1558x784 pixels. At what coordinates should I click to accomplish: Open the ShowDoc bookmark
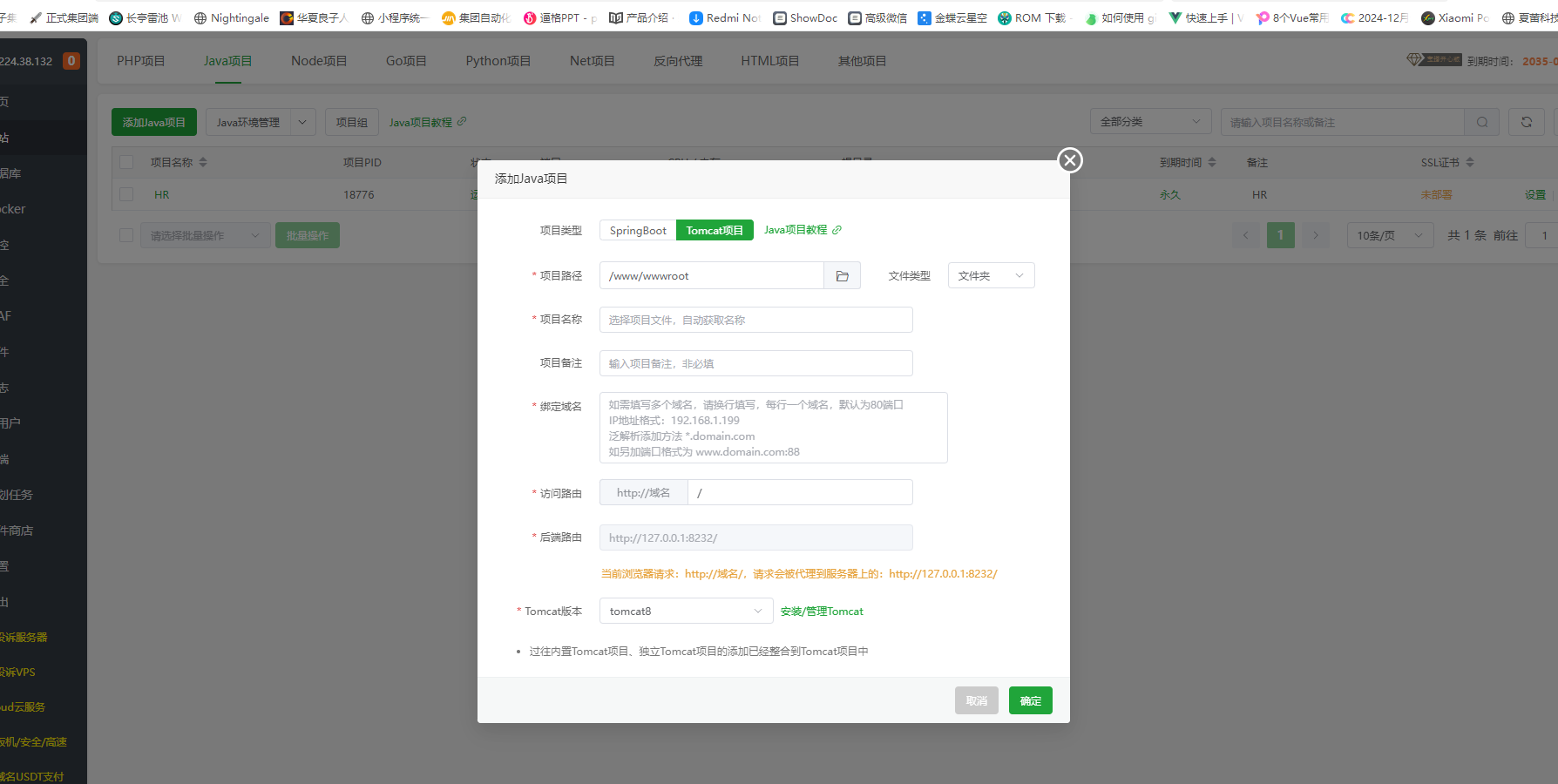point(804,17)
